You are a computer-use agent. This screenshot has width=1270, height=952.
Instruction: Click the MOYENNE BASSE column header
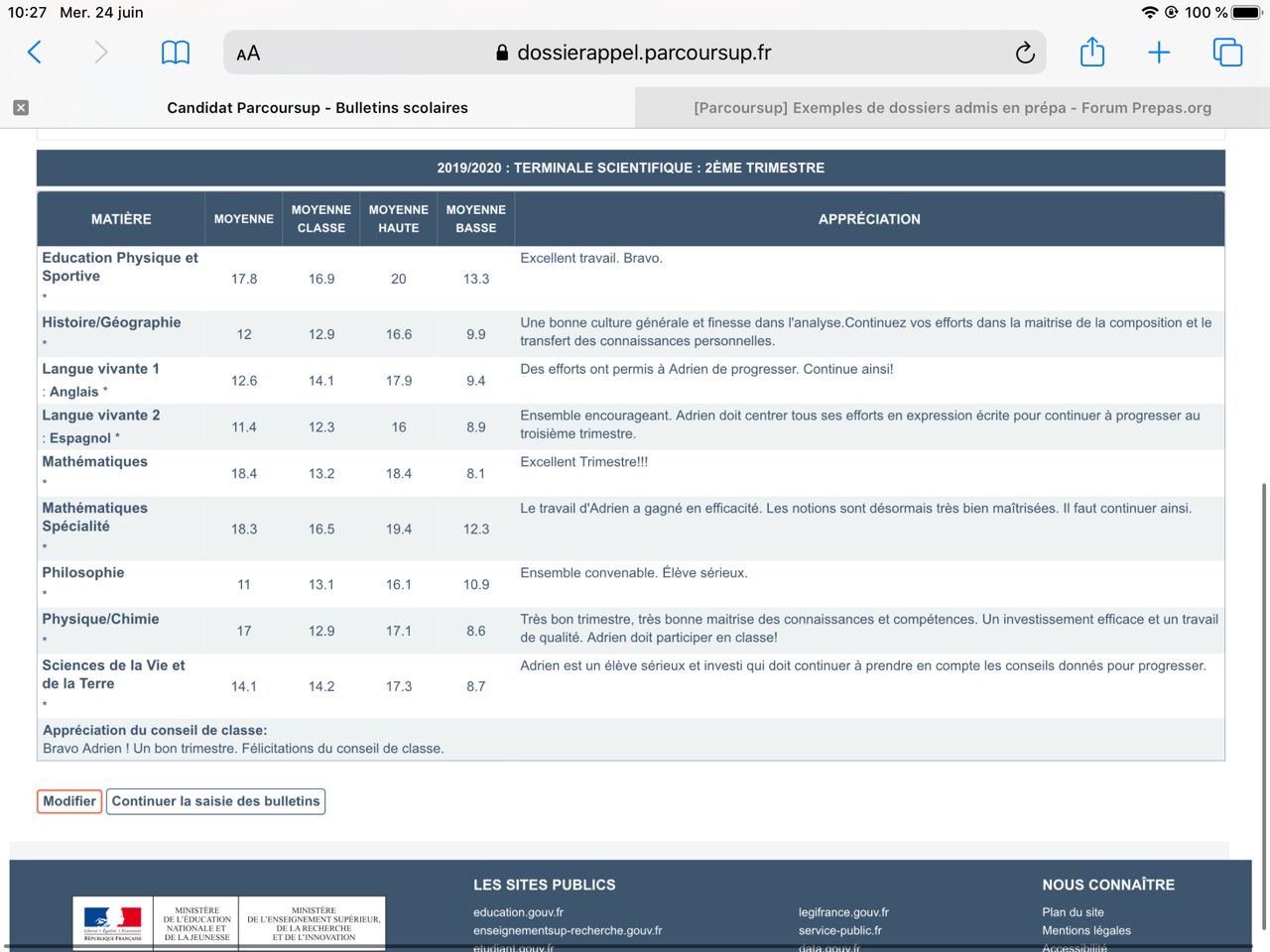point(476,219)
